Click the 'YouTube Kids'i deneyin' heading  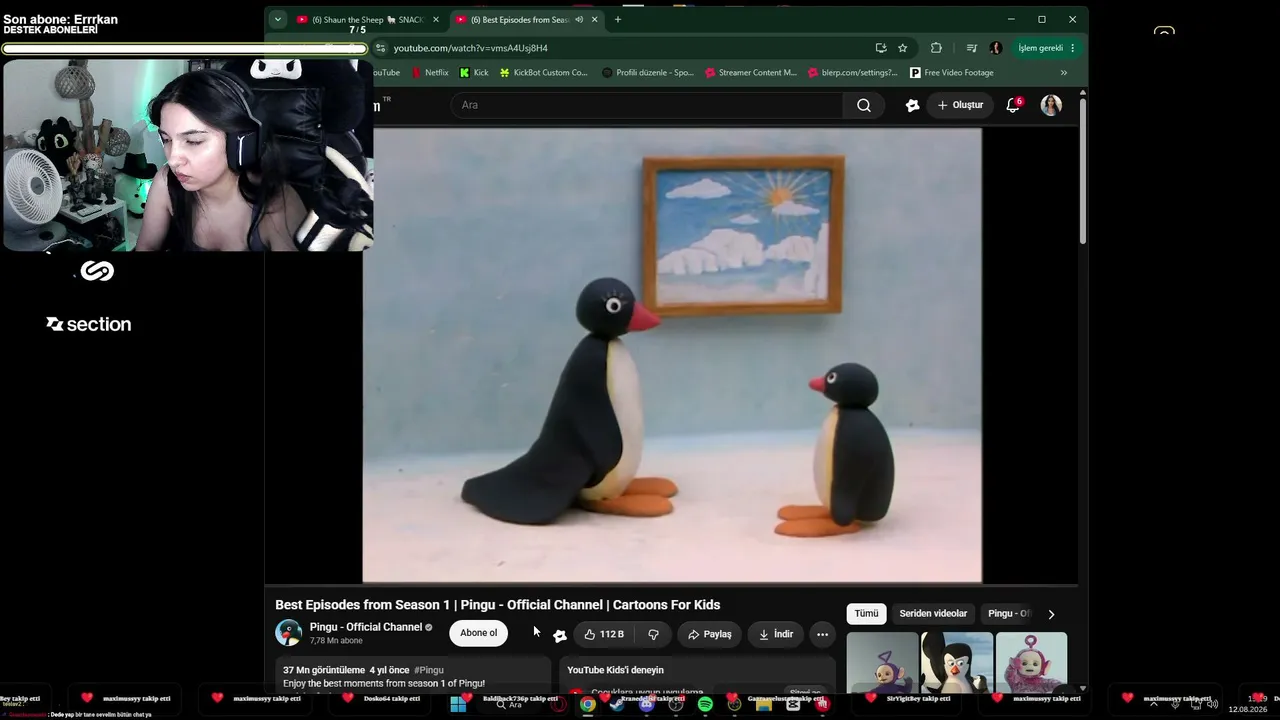coord(615,670)
